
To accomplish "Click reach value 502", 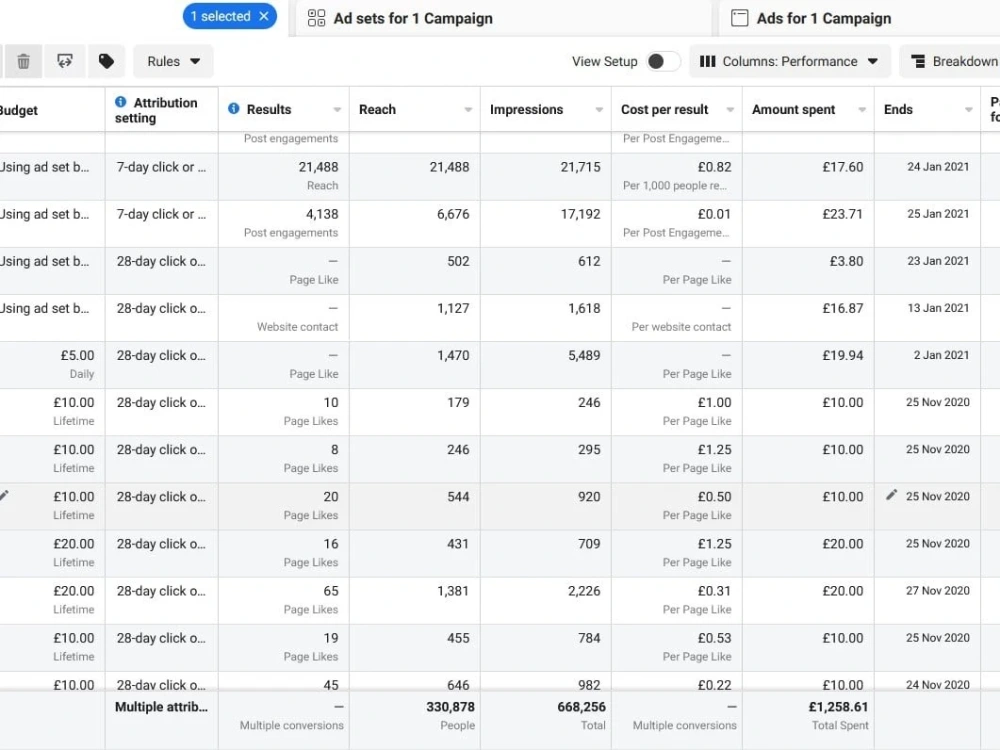I will [458, 261].
